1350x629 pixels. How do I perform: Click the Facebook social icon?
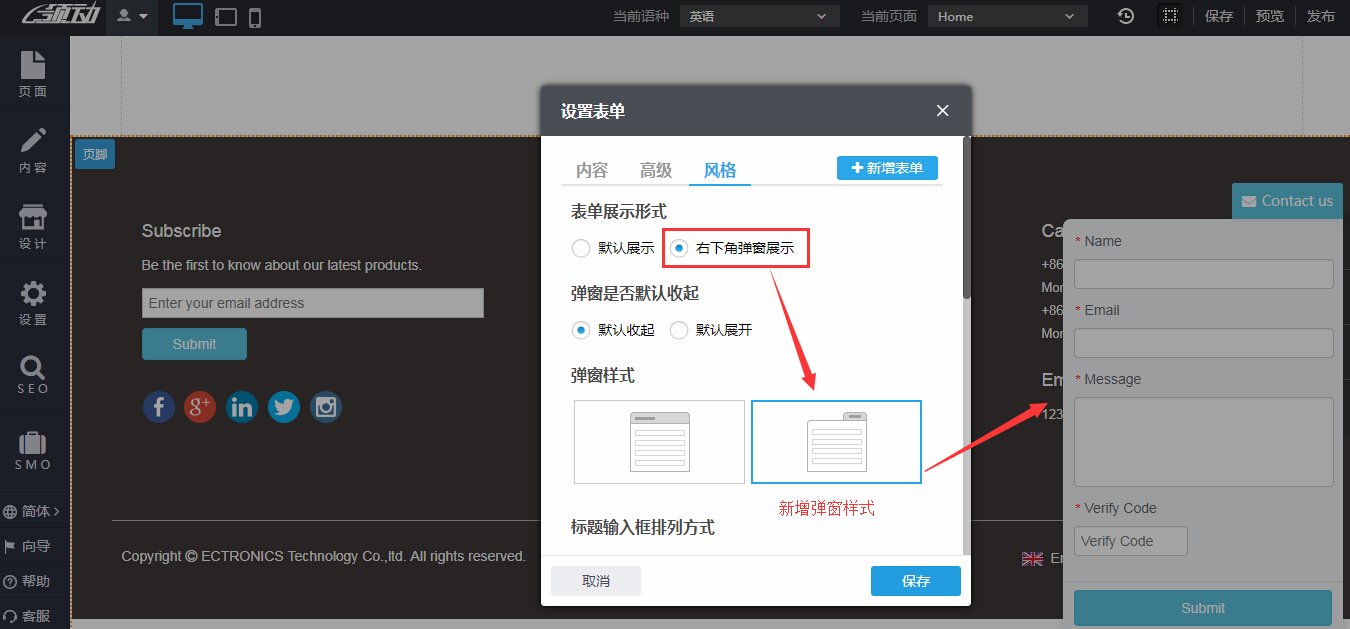click(158, 407)
